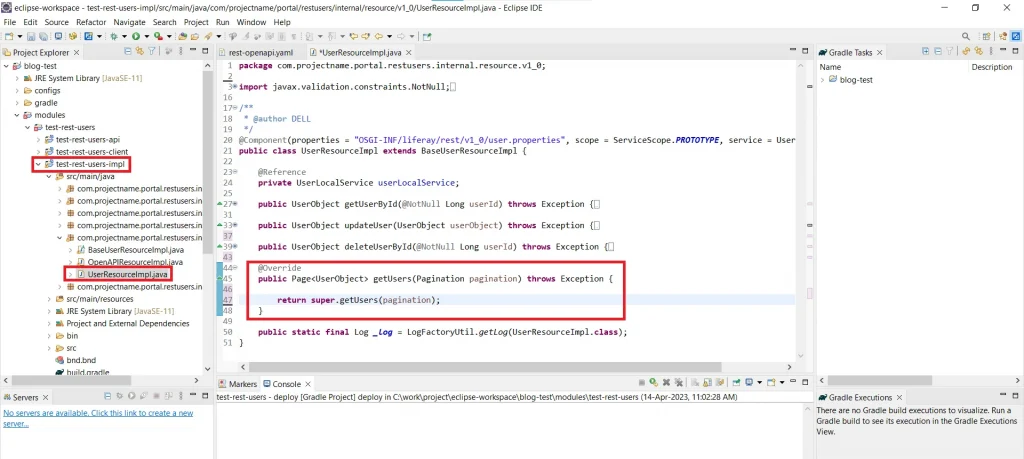Switch to the Java perspective icon
Viewport: 1024px width, 459px height.
click(1003, 37)
